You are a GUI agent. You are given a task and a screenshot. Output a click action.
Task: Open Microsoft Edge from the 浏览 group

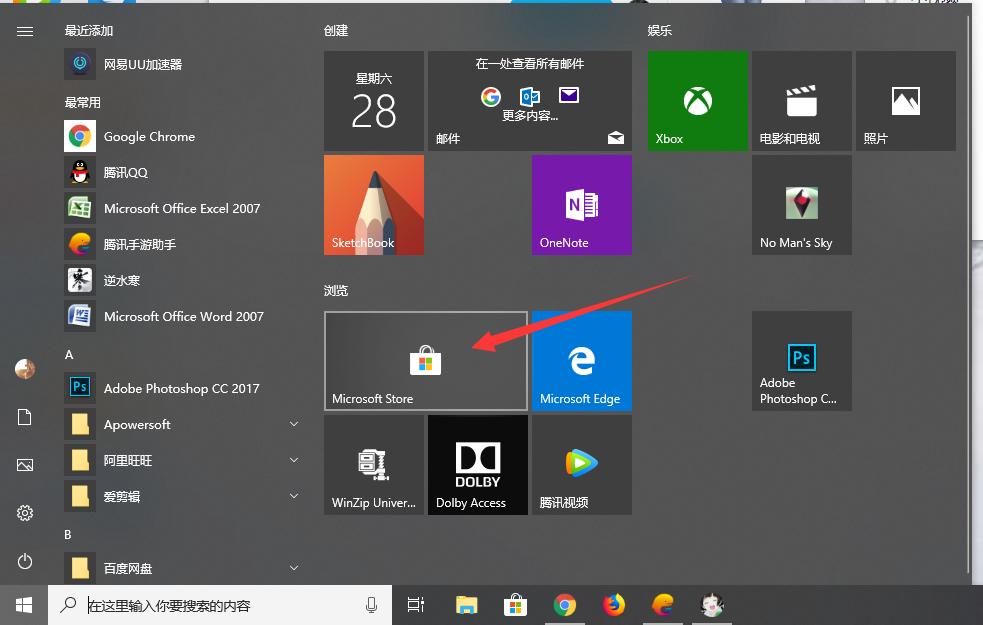(581, 360)
